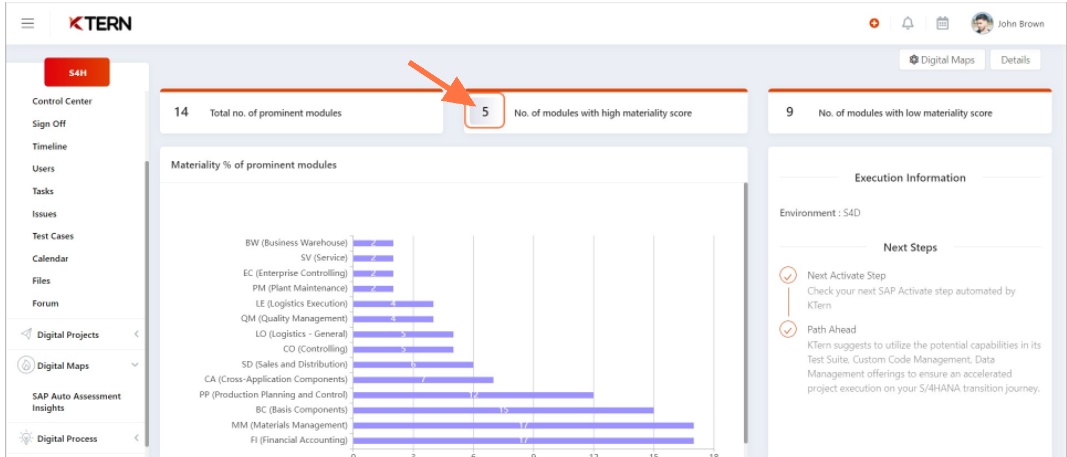Click the chart panel vertical scrollbar

(744, 300)
